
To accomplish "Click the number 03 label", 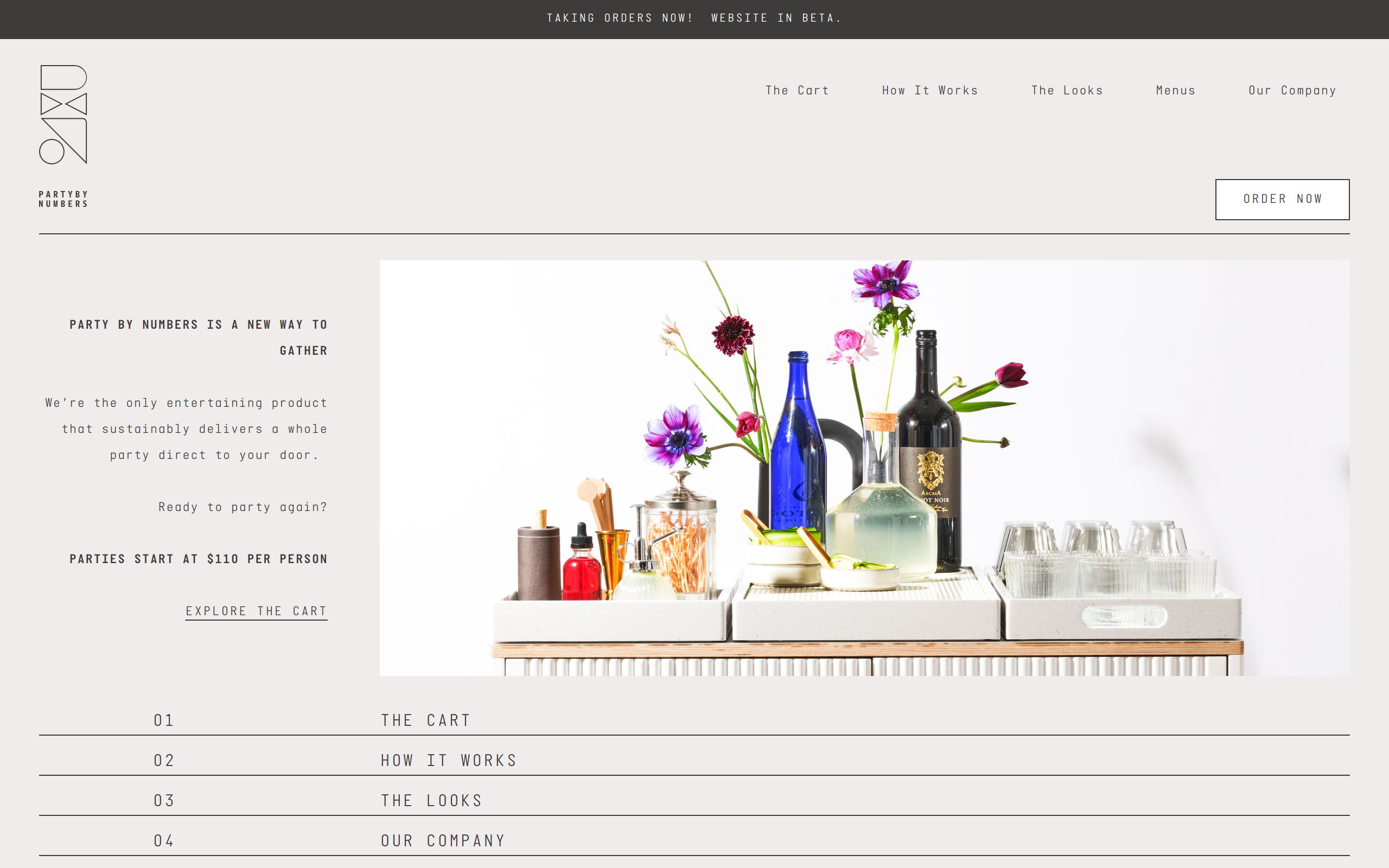I will (163, 800).
